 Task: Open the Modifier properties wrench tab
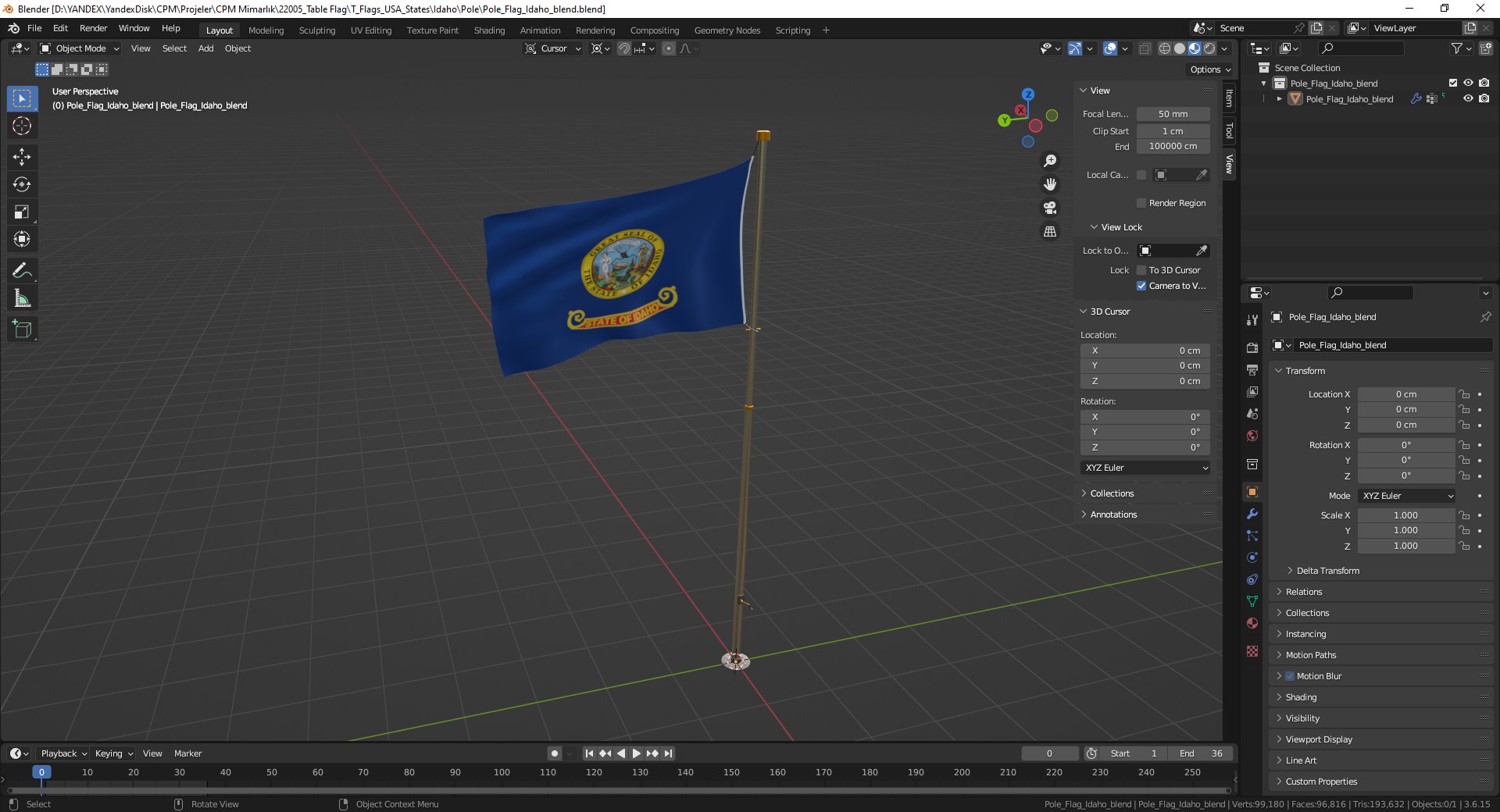1252,514
